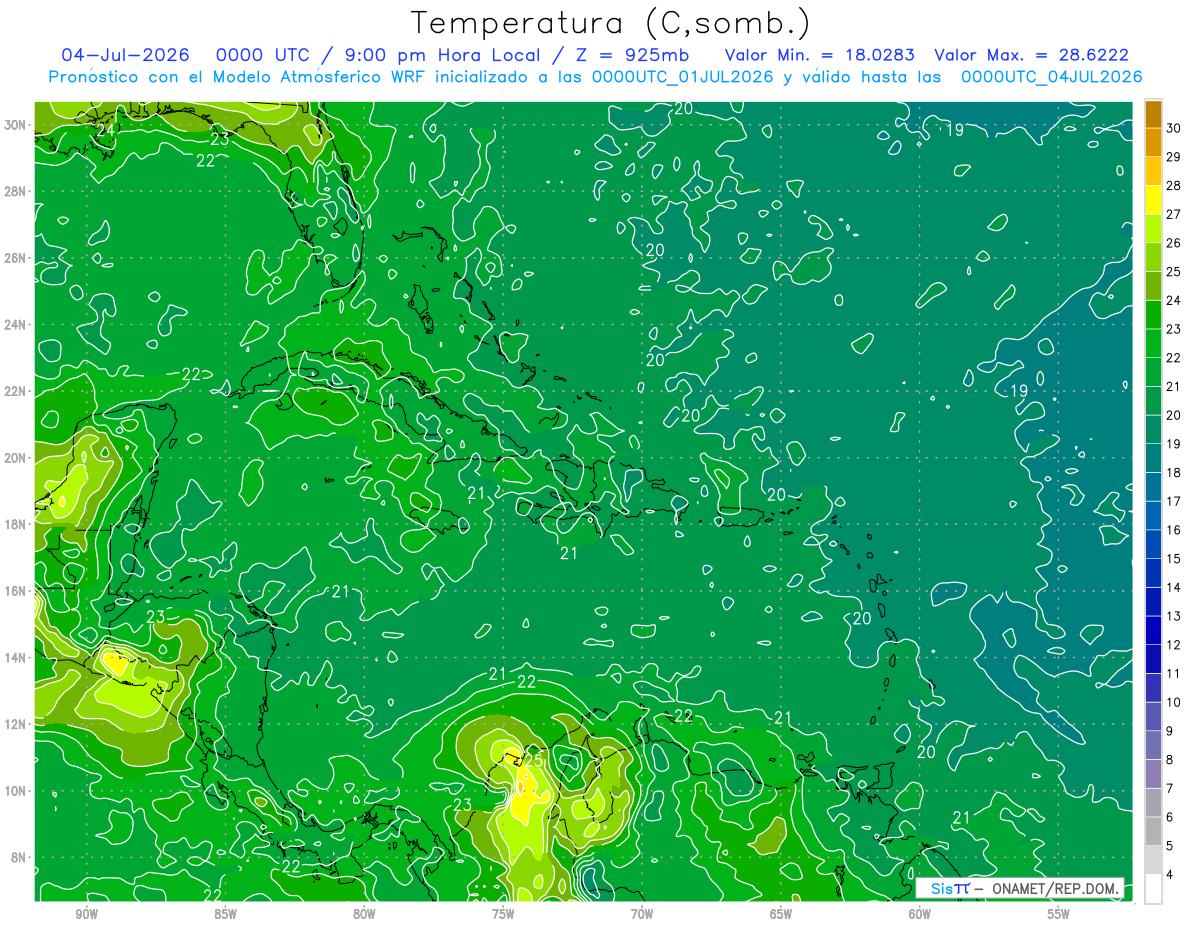The height and width of the screenshot is (927, 1200).
Task: Click the legend swatch between 20 and 21
Action: tap(1153, 401)
